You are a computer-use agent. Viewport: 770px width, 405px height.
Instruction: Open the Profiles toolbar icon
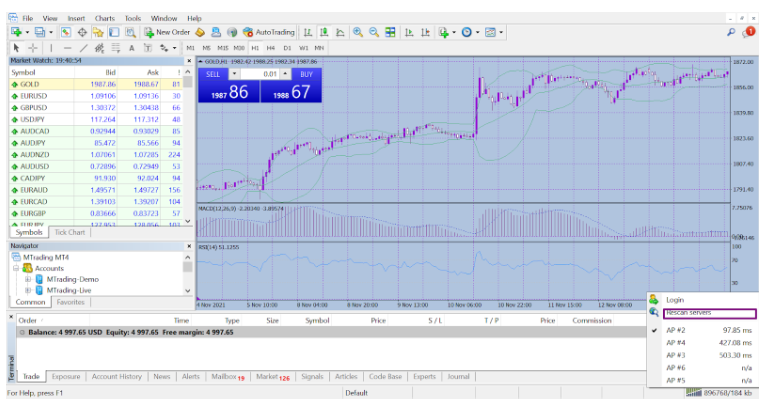coord(40,32)
